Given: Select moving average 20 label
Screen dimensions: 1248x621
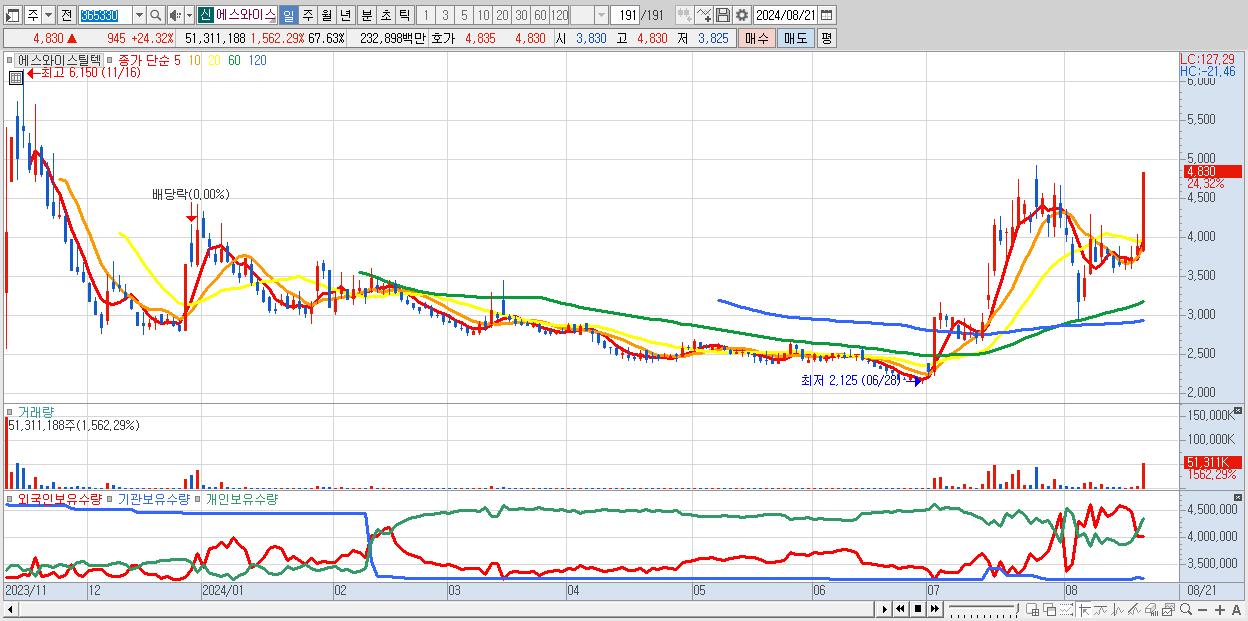Looking at the screenshot, I should point(214,60).
